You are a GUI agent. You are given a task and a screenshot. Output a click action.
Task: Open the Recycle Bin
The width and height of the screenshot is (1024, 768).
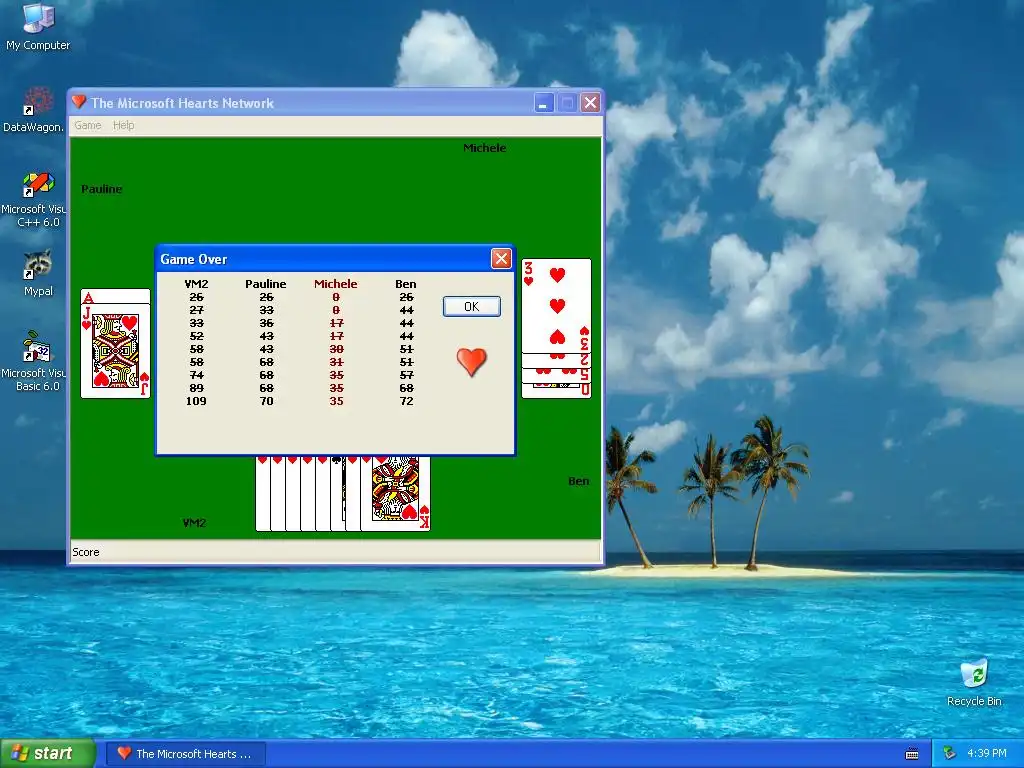[974, 682]
